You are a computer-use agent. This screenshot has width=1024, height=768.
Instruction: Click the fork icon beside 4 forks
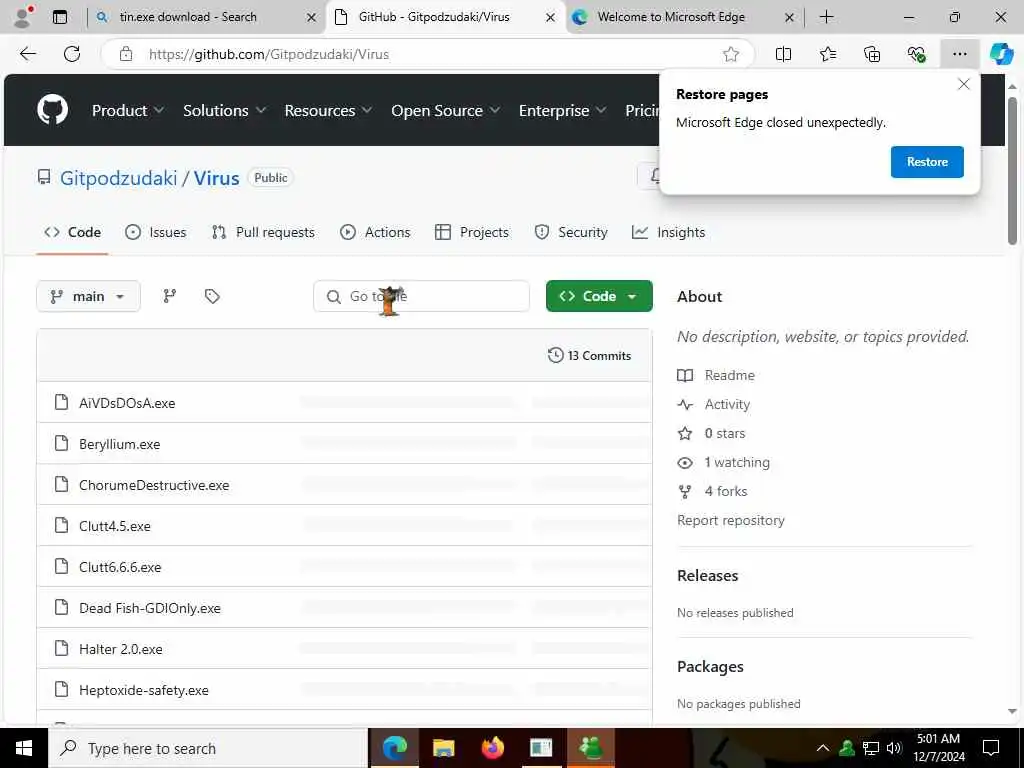coord(684,491)
